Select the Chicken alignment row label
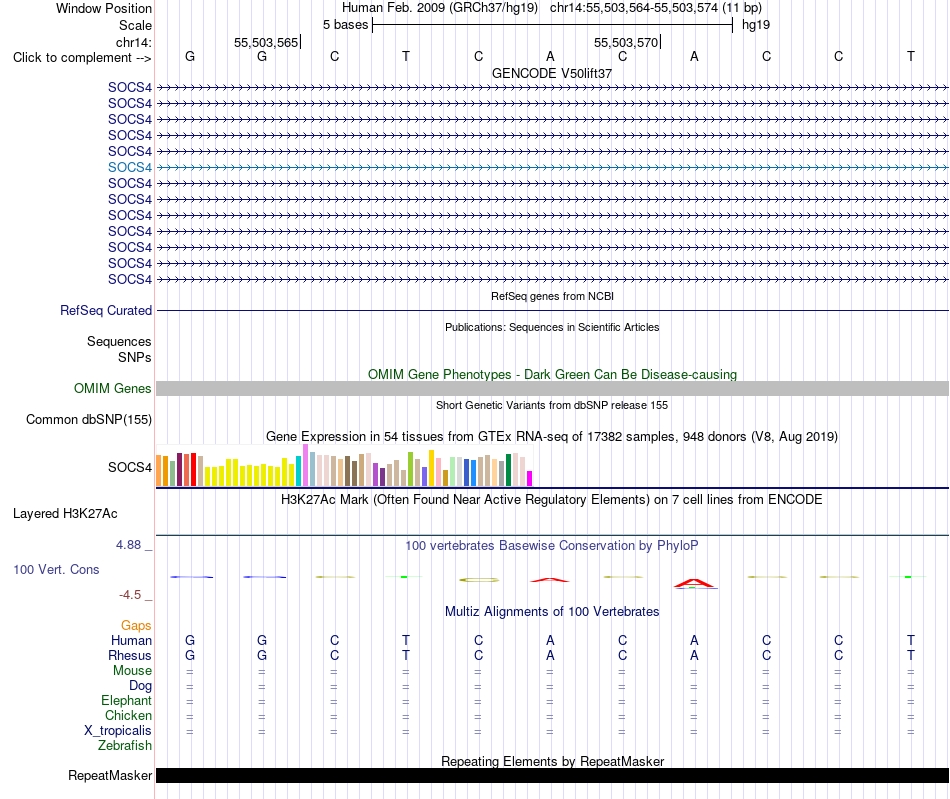The height and width of the screenshot is (799, 950). pyautogui.click(x=128, y=715)
